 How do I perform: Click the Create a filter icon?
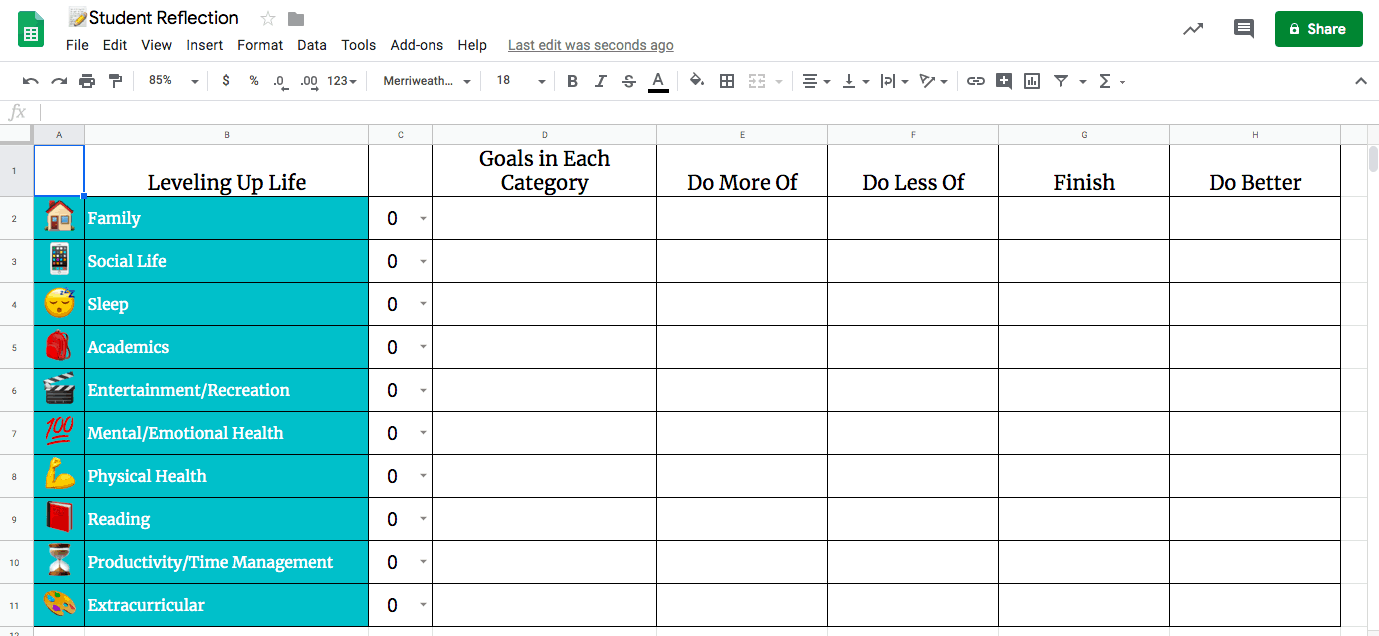pyautogui.click(x=1063, y=81)
